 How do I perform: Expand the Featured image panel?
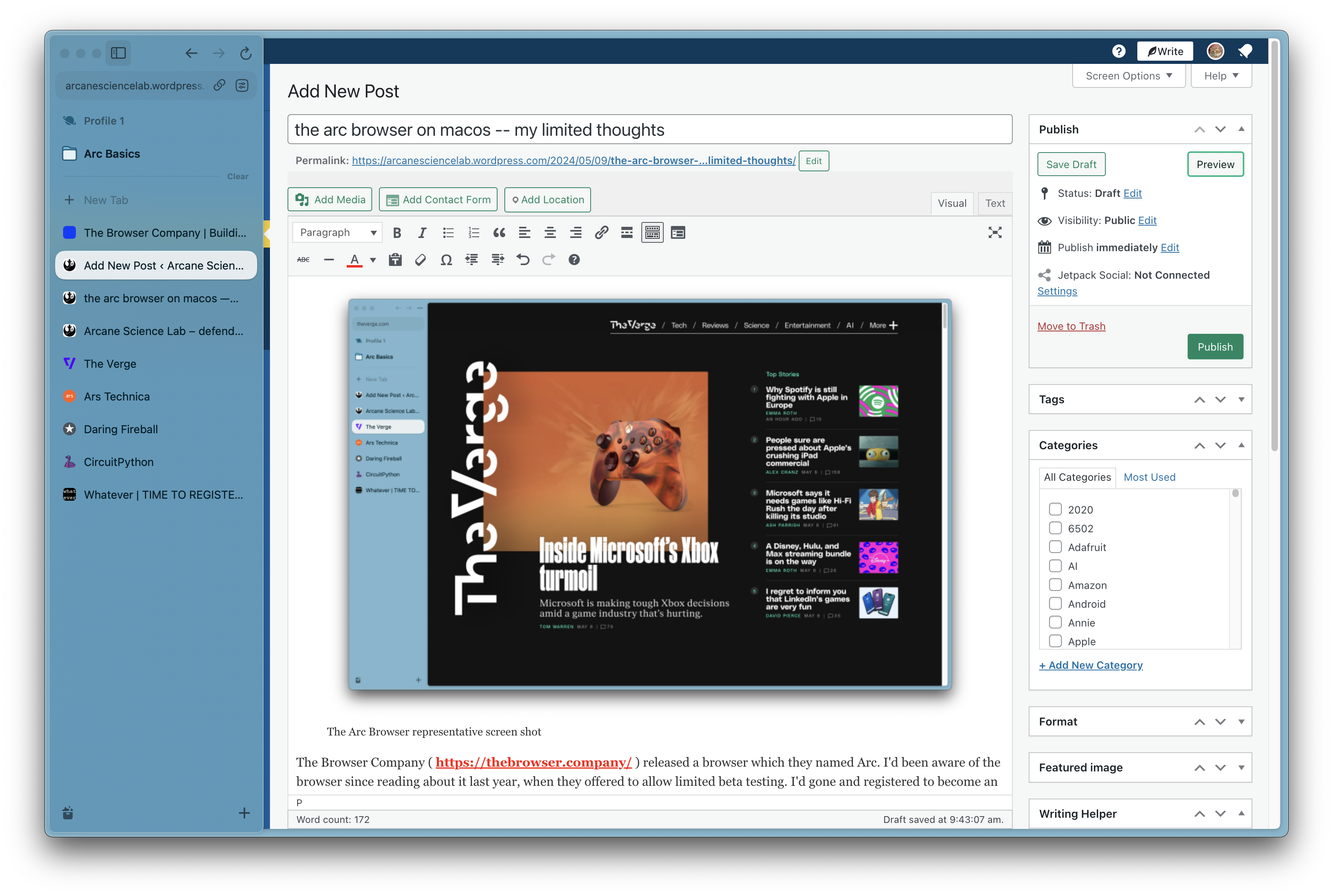click(x=1241, y=767)
